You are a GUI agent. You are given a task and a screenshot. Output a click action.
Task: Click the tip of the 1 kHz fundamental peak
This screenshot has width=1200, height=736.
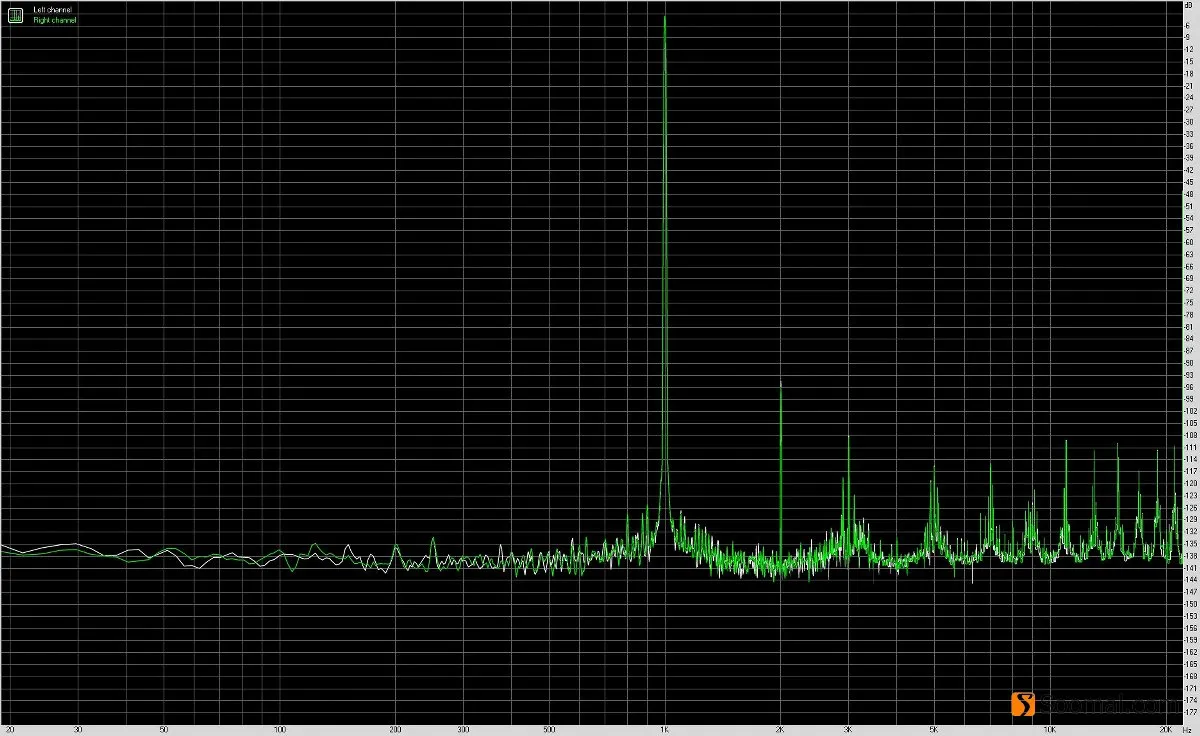point(665,17)
